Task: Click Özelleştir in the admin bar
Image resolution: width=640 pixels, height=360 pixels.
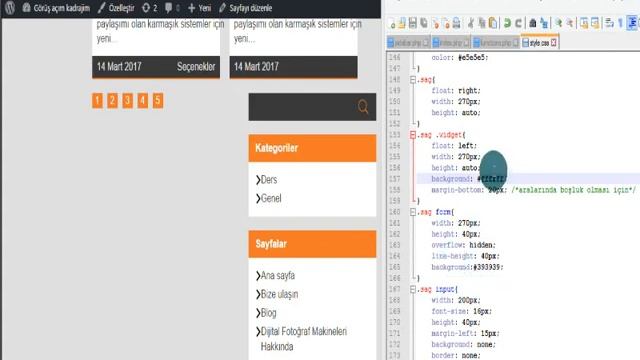Action: (x=116, y=8)
